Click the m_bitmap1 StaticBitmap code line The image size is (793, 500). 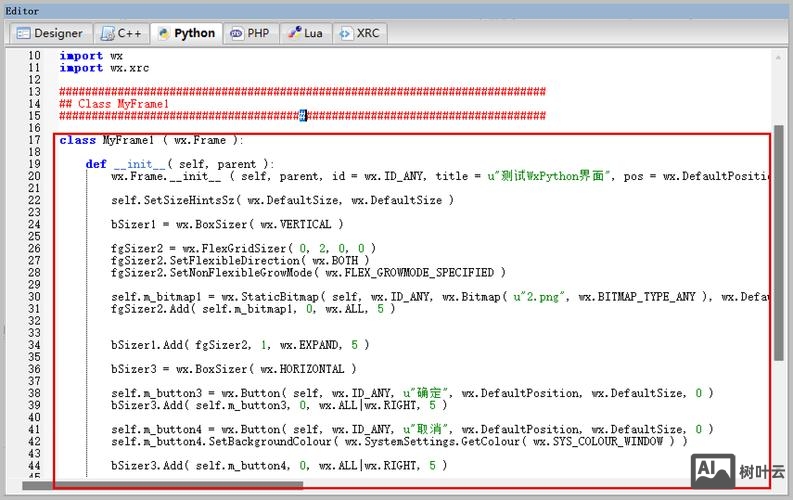[400, 297]
